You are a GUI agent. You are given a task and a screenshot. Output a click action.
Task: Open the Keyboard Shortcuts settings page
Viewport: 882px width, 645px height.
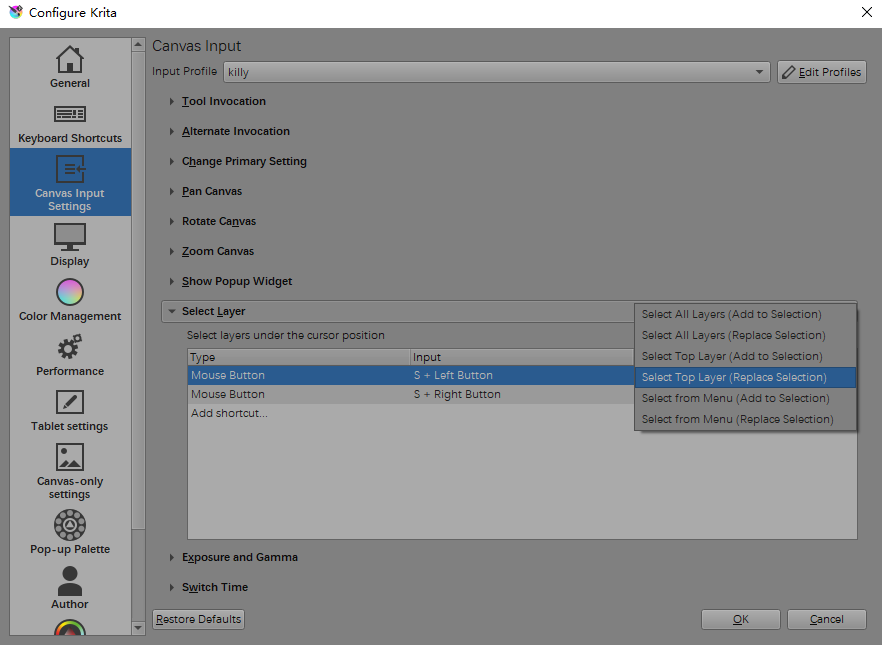coord(70,122)
